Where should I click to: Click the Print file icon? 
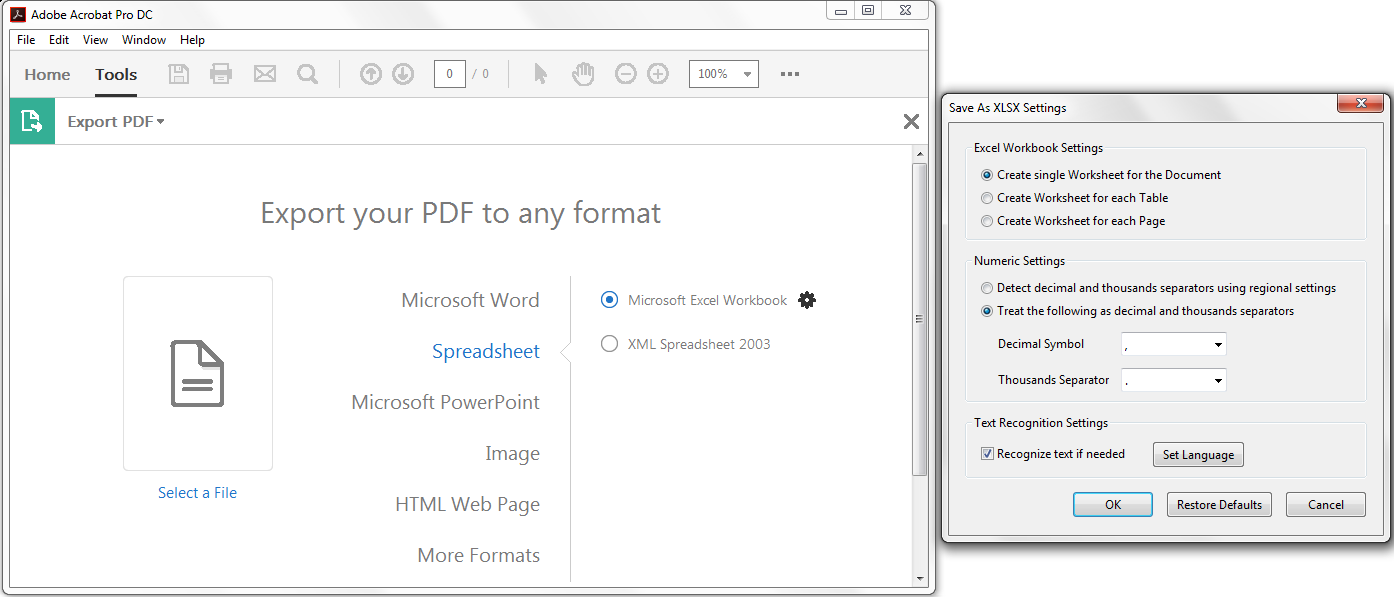[221, 74]
